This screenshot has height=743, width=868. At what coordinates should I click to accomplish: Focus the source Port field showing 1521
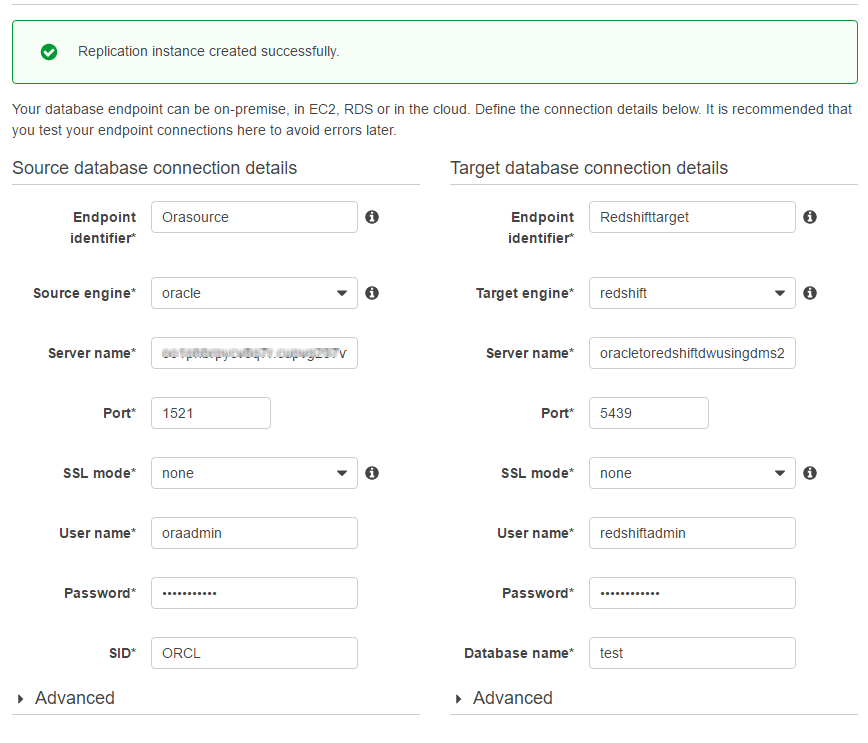210,413
